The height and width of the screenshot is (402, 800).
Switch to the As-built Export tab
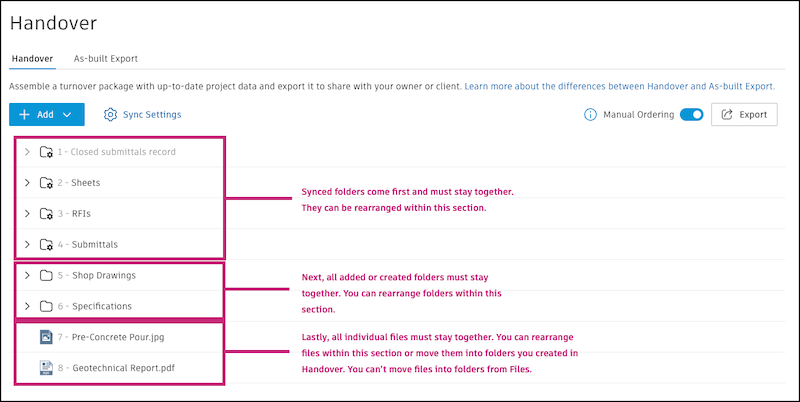tap(106, 59)
